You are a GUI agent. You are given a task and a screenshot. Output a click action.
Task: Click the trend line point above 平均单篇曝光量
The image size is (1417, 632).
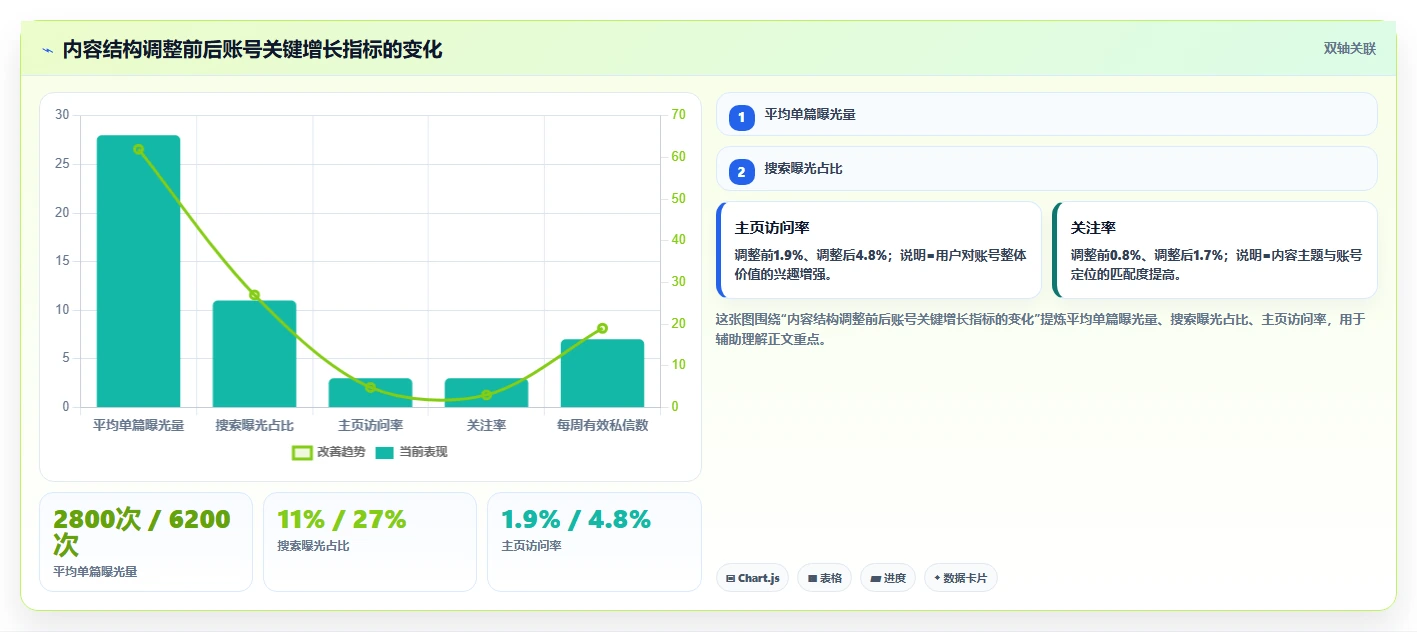click(138, 149)
